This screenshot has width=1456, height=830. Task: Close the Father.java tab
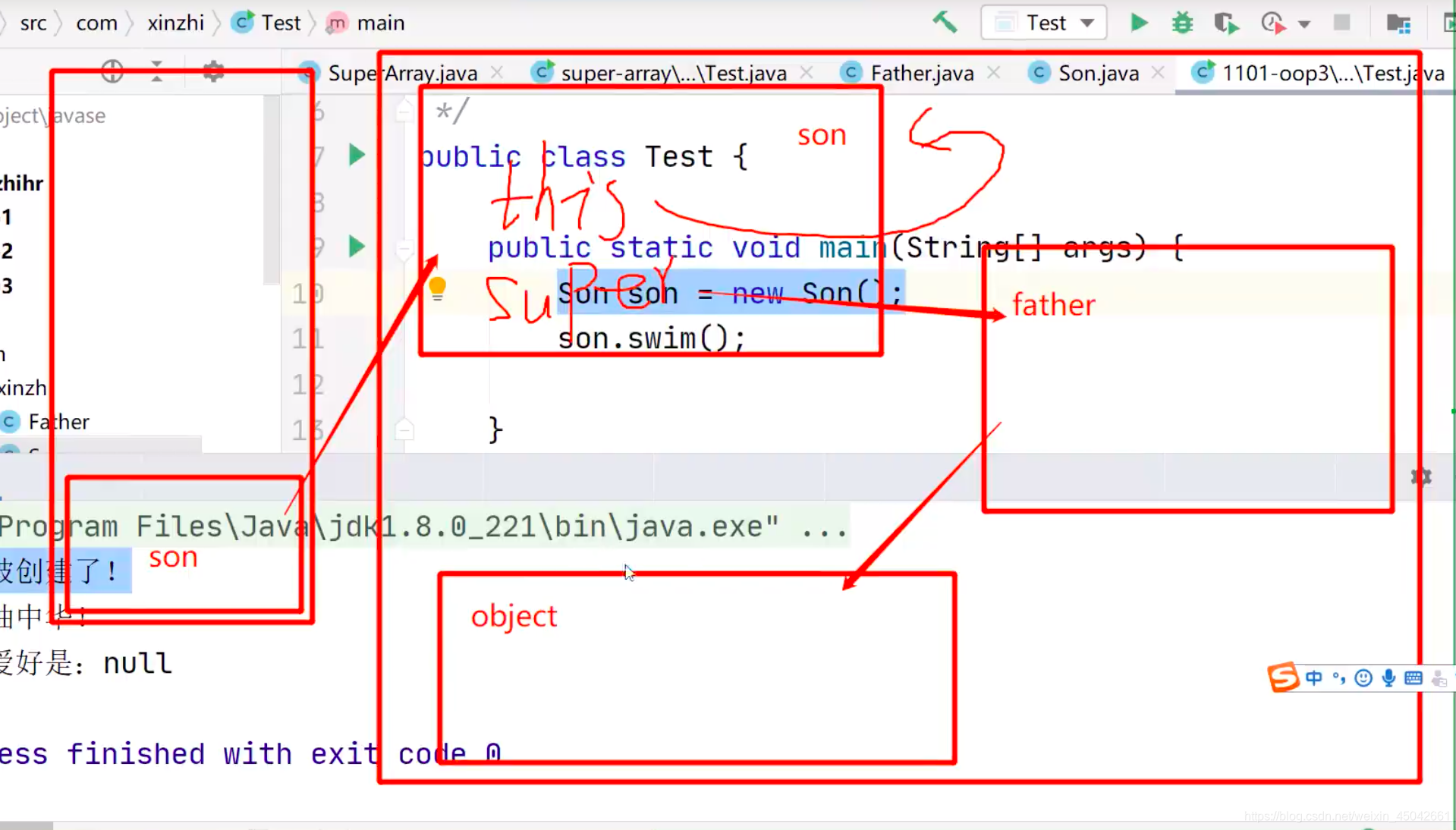pos(994,72)
